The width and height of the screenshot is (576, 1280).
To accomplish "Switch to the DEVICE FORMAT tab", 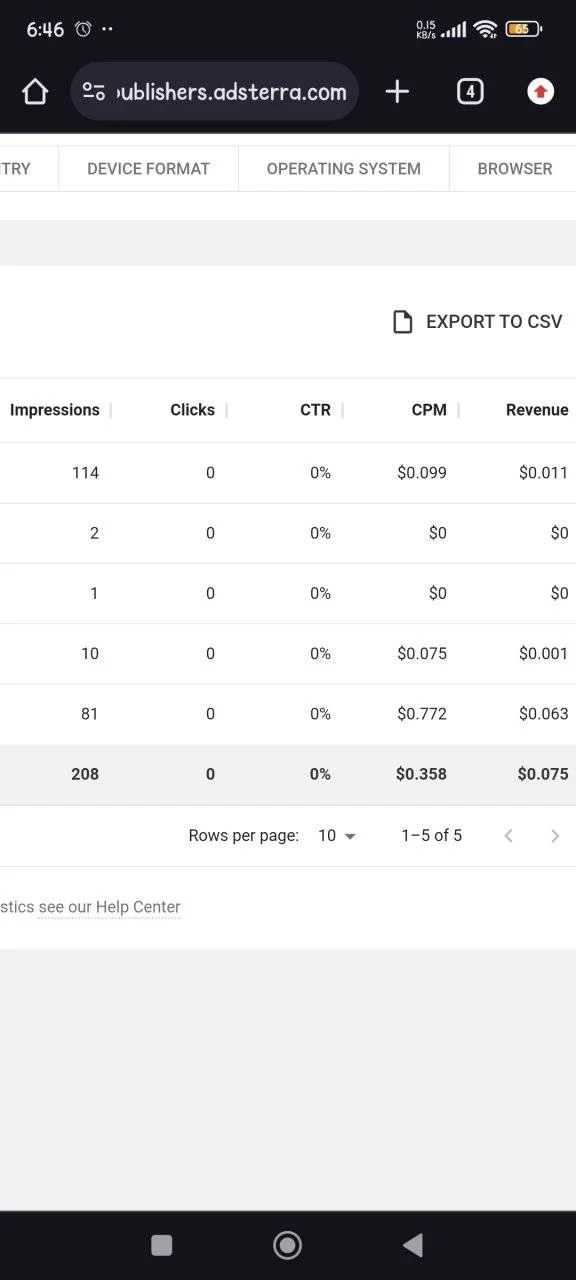I will click(148, 168).
